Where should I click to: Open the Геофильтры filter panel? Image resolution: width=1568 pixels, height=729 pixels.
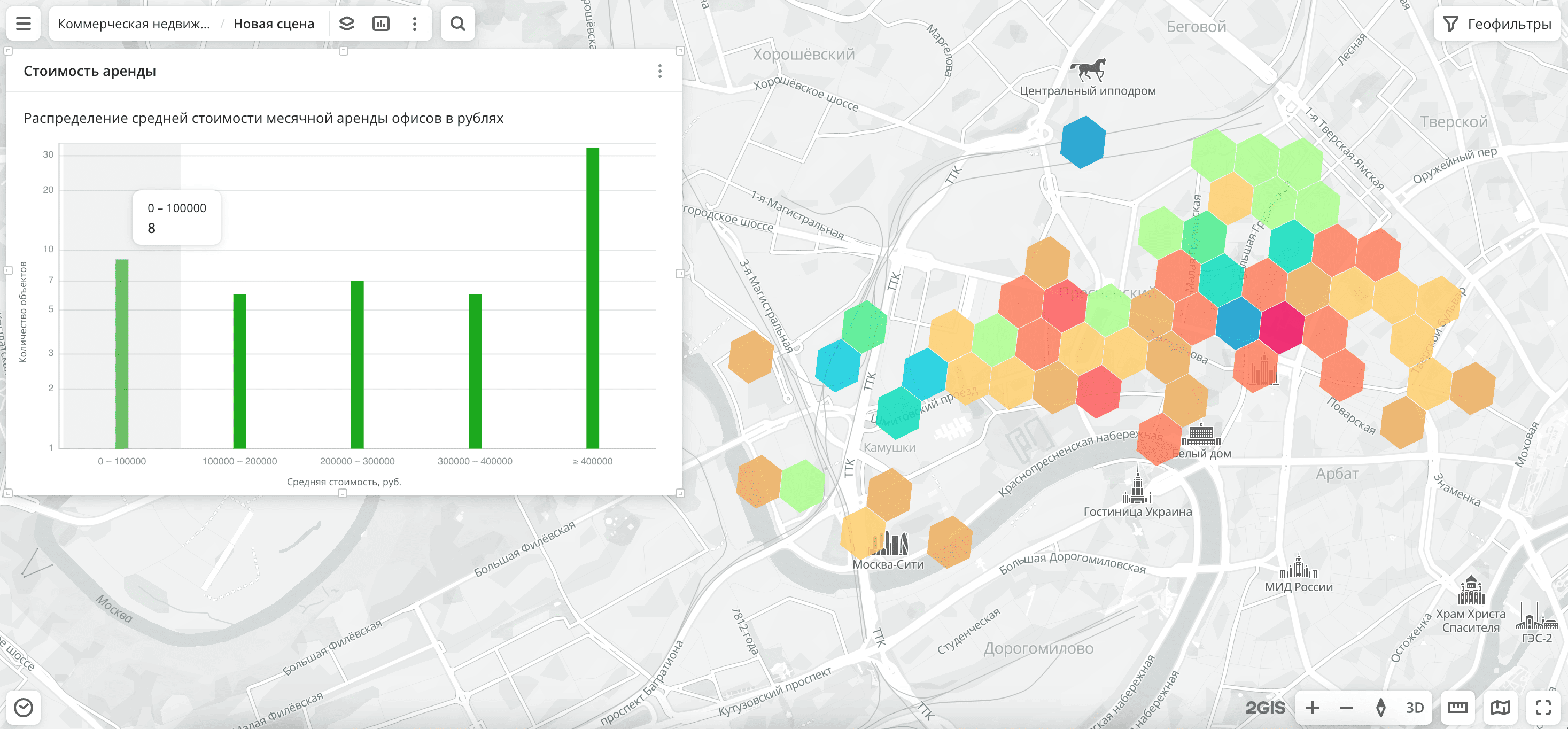coord(1497,24)
